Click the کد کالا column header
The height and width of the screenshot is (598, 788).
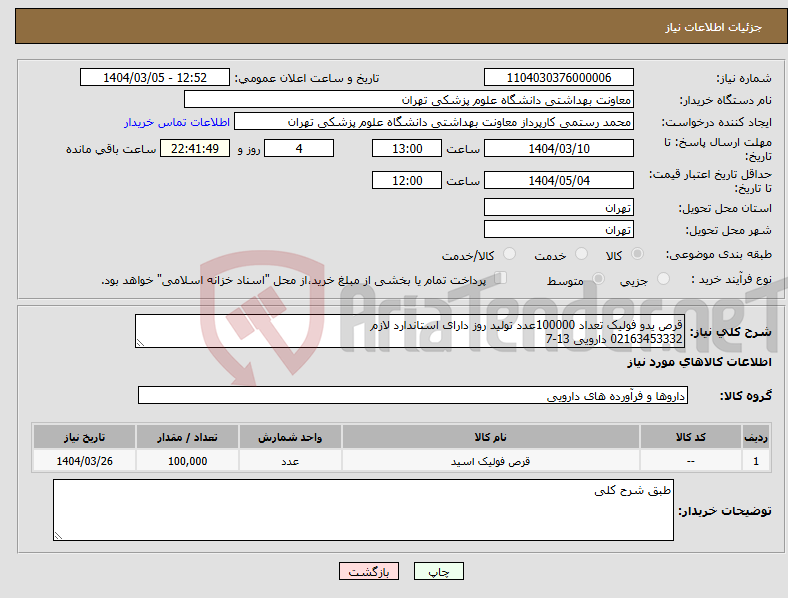(x=691, y=437)
